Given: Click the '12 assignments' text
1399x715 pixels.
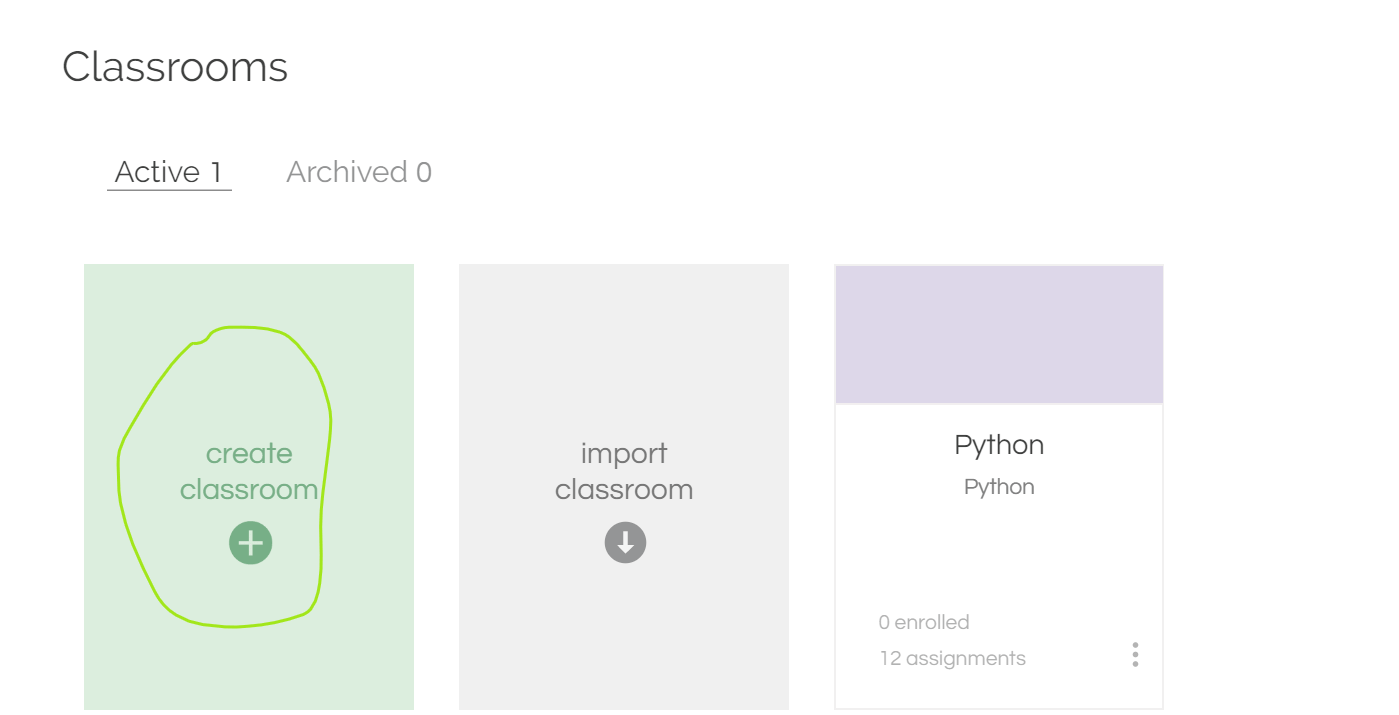Looking at the screenshot, I should pos(952,658).
